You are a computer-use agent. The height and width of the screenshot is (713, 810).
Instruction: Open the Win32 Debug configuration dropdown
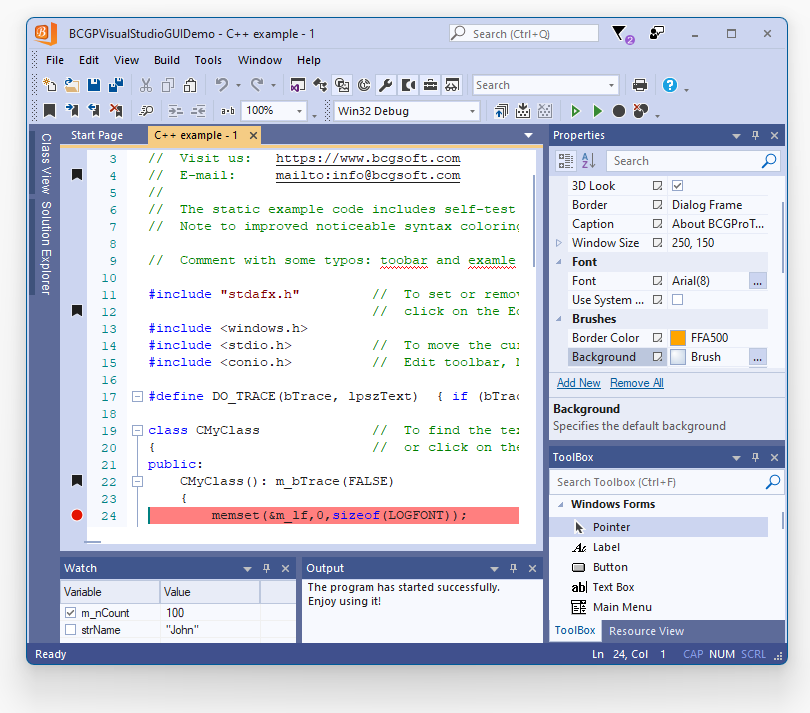pos(472,111)
